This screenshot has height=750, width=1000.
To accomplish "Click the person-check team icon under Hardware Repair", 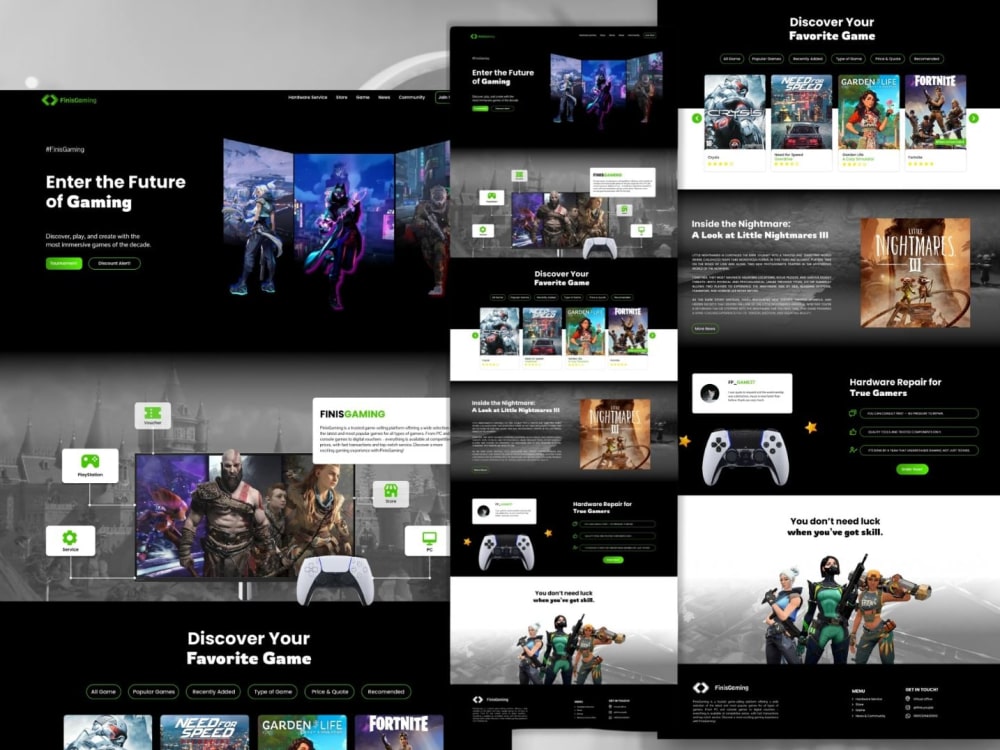I will point(853,450).
